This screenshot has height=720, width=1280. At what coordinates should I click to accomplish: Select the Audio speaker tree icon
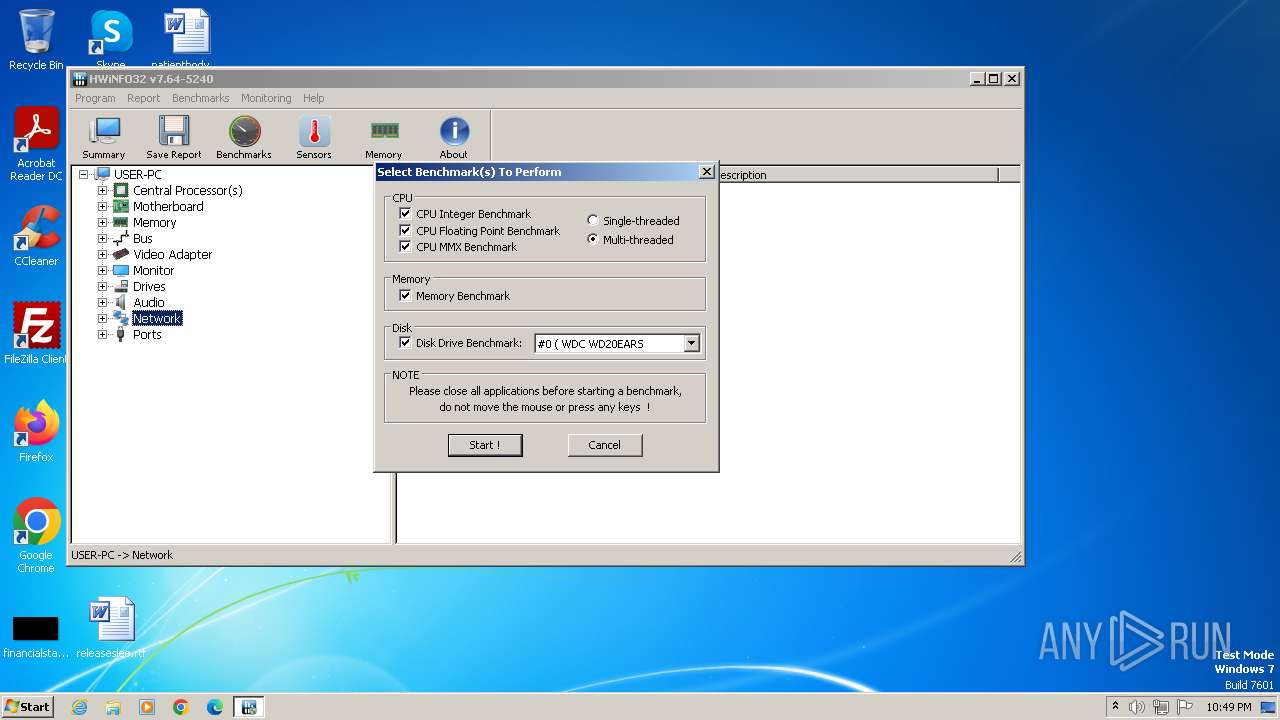120,302
